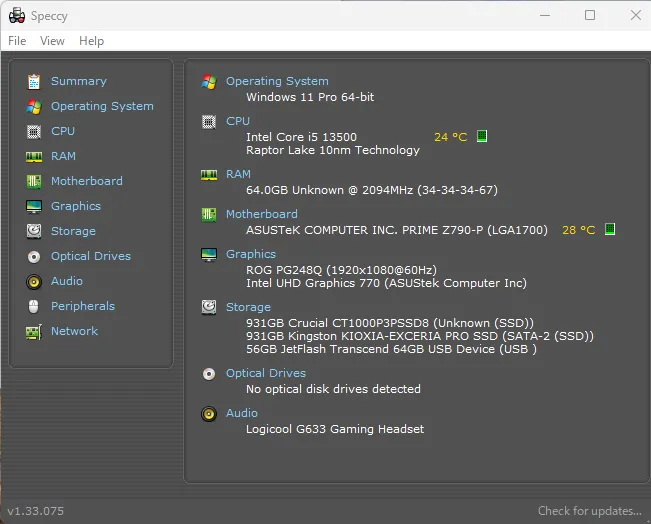Click the Audio speaker icon in summary panel
The height and width of the screenshot is (524, 651).
coord(209,414)
